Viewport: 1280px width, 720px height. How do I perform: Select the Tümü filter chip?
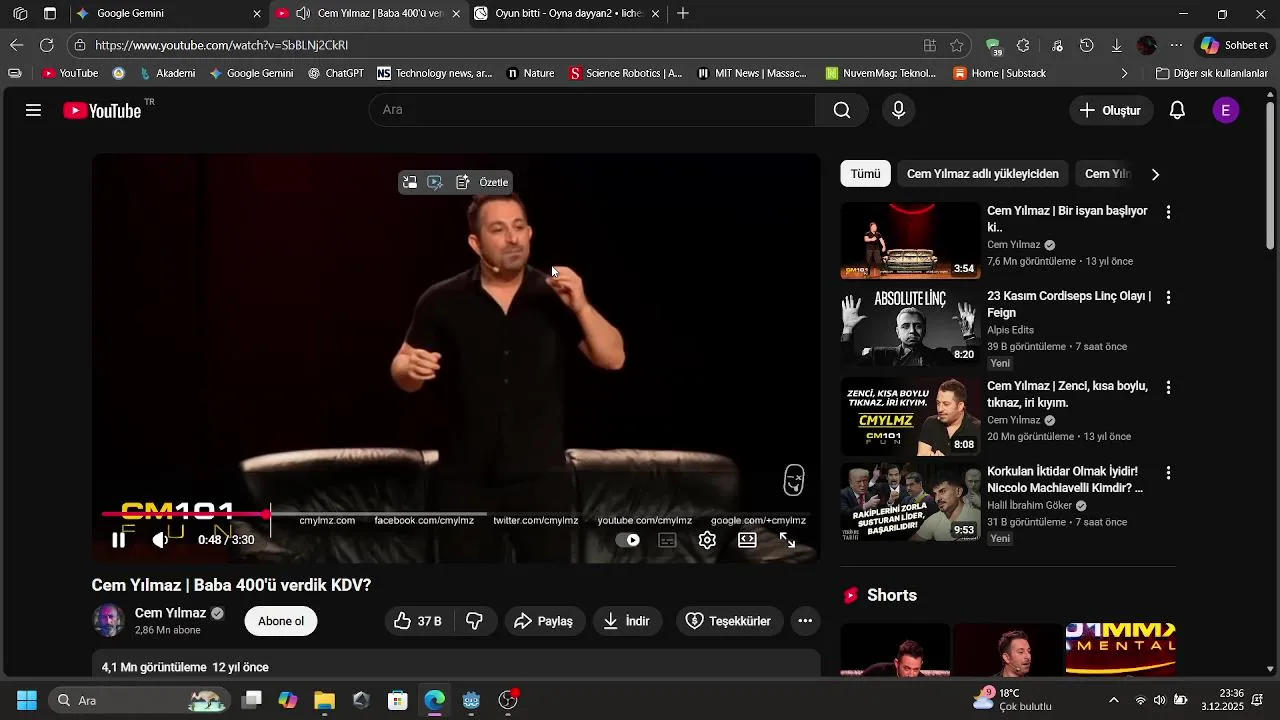click(x=865, y=174)
